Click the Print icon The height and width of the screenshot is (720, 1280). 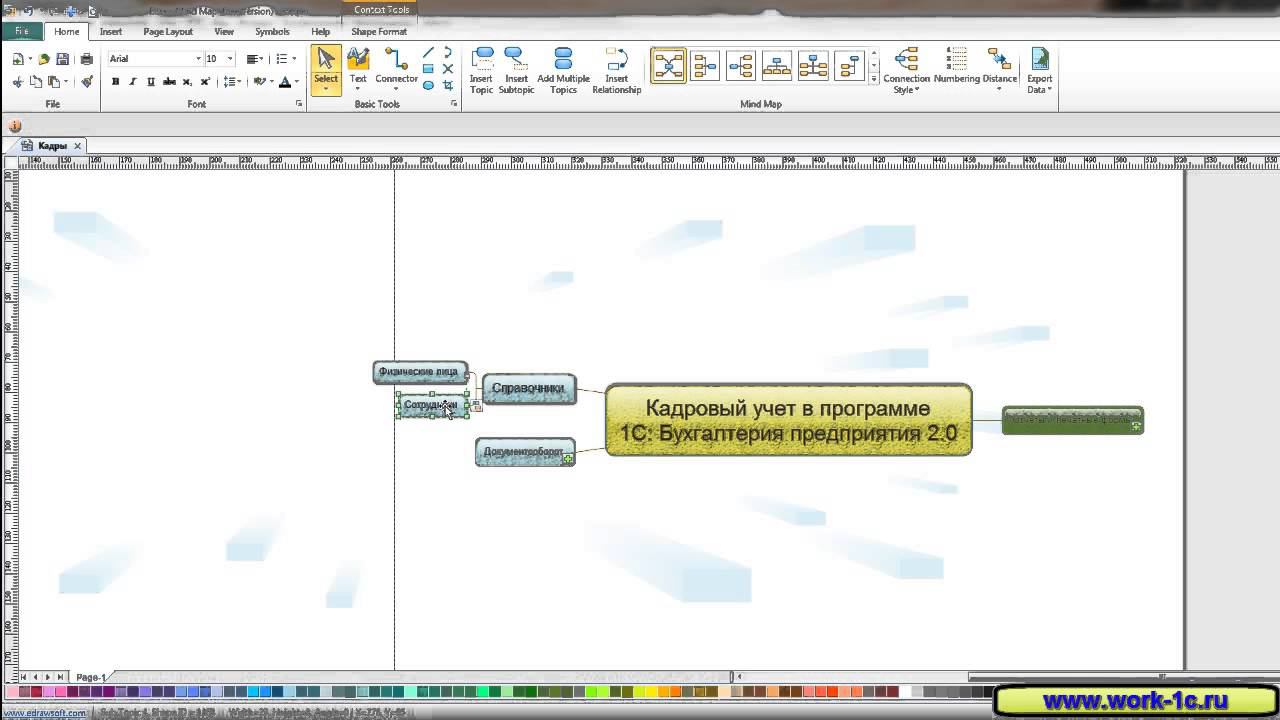point(86,59)
